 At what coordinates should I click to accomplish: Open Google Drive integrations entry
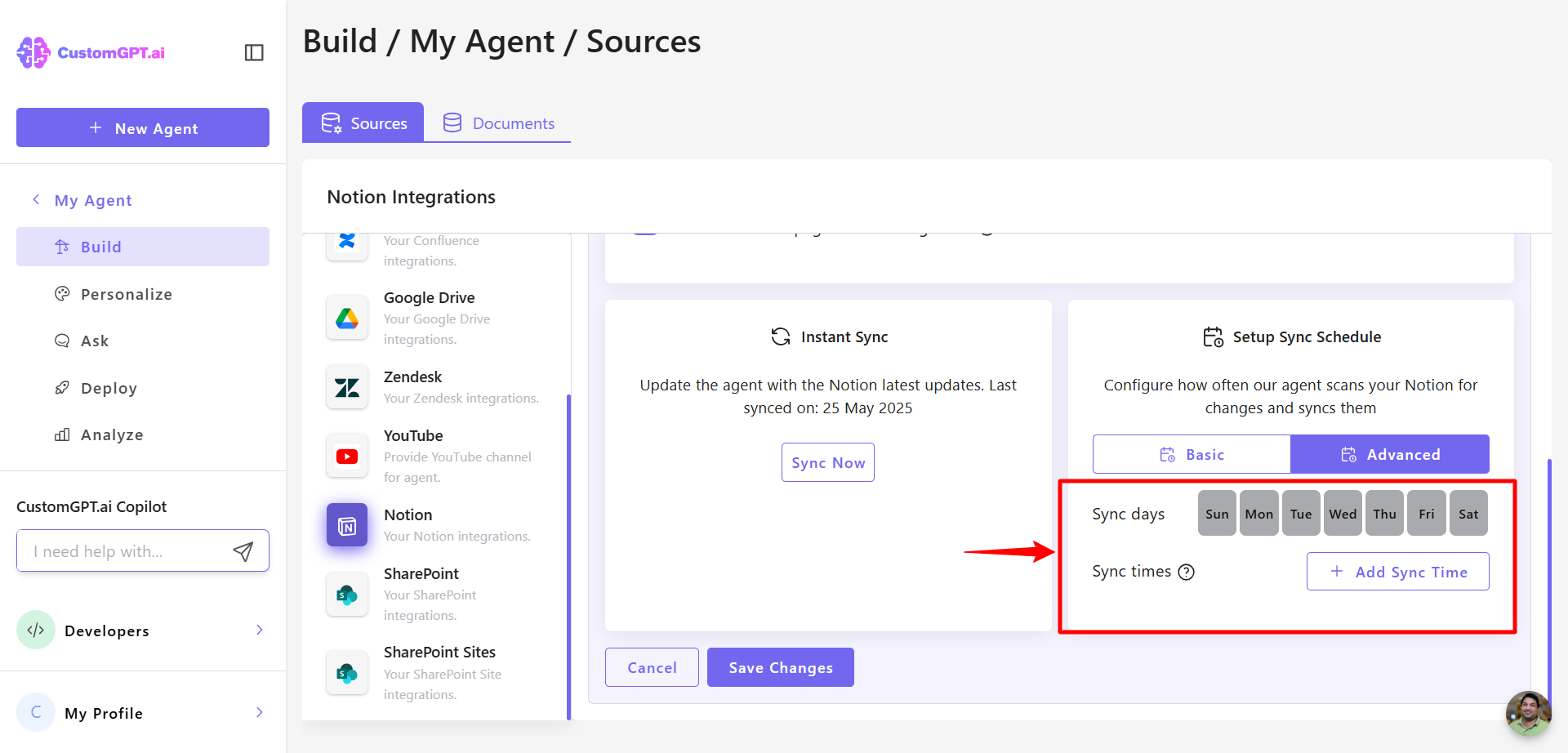[437, 318]
